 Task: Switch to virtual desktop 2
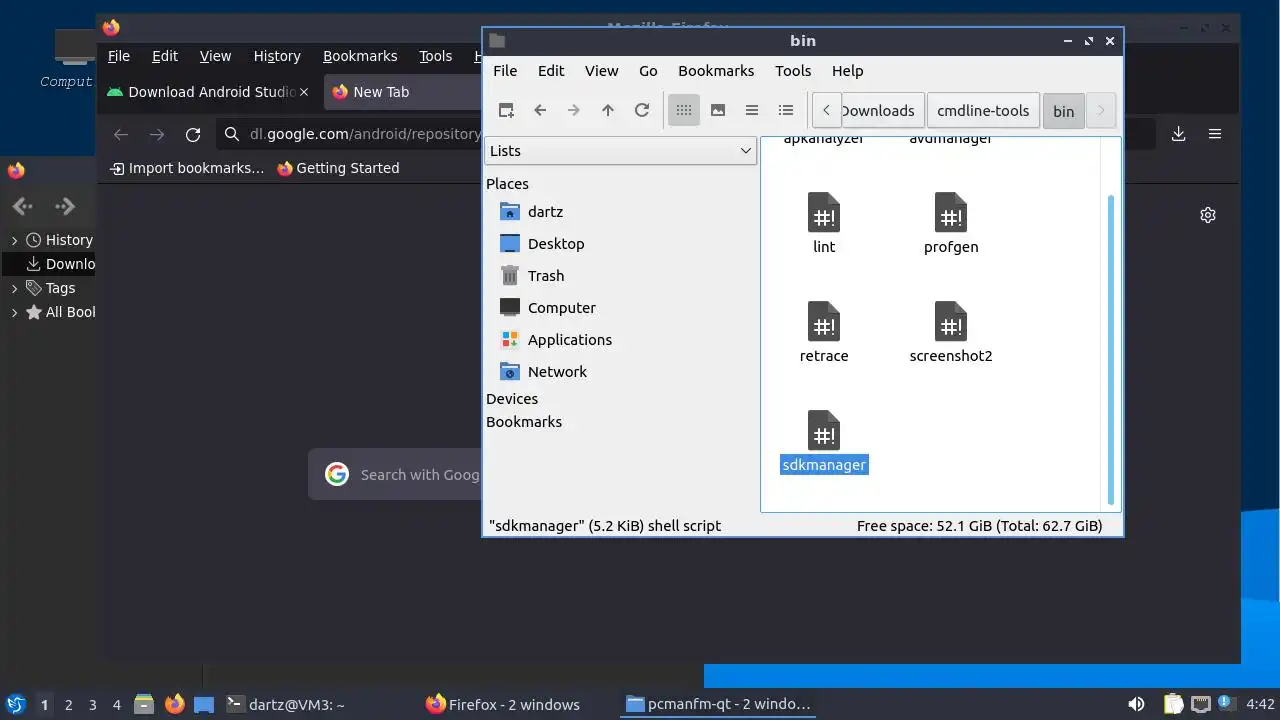click(x=68, y=705)
